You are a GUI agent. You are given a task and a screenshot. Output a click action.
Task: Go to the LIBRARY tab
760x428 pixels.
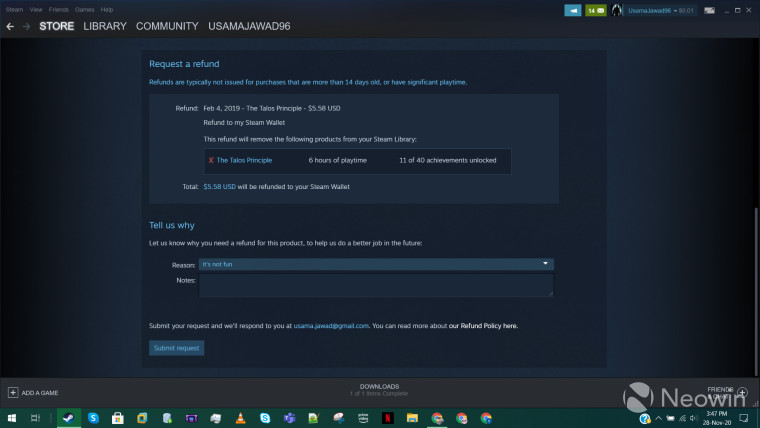105,26
